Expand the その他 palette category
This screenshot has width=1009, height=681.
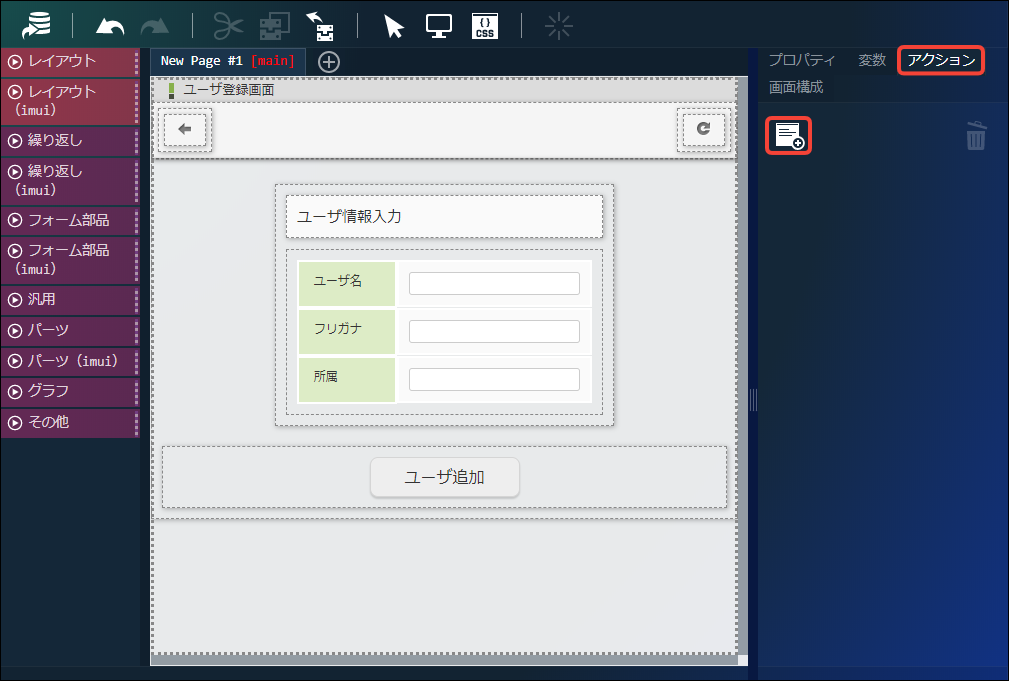[69, 422]
